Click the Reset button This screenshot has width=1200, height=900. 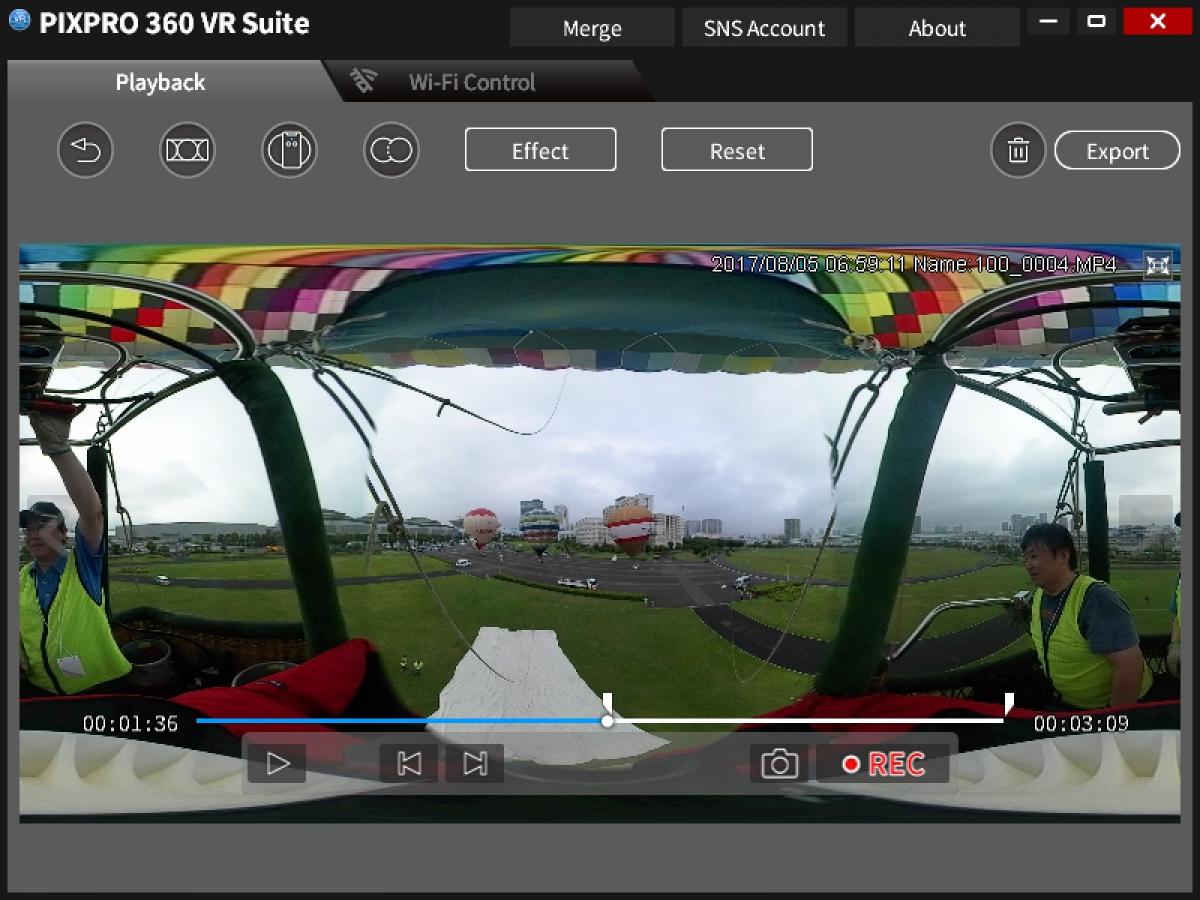(737, 150)
